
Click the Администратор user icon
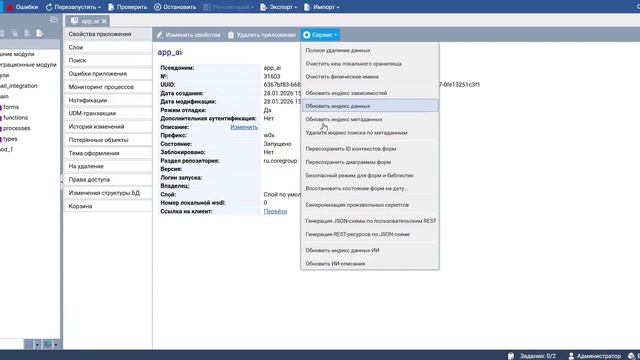[x=571, y=356]
